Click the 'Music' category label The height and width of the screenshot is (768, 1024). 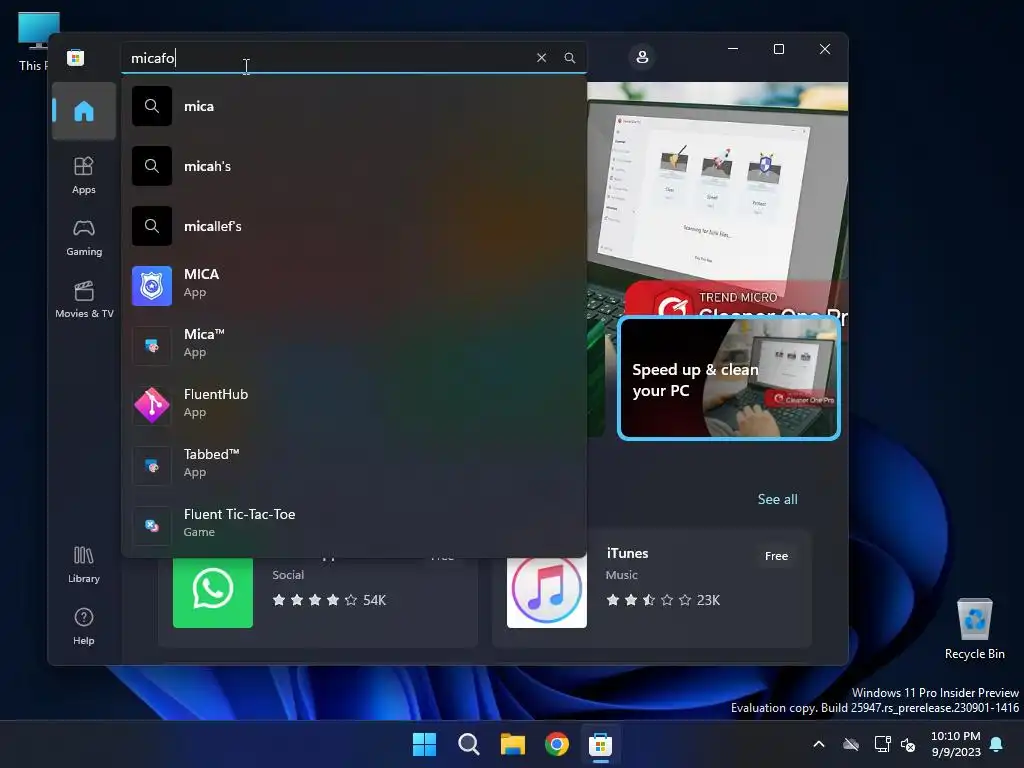click(621, 575)
